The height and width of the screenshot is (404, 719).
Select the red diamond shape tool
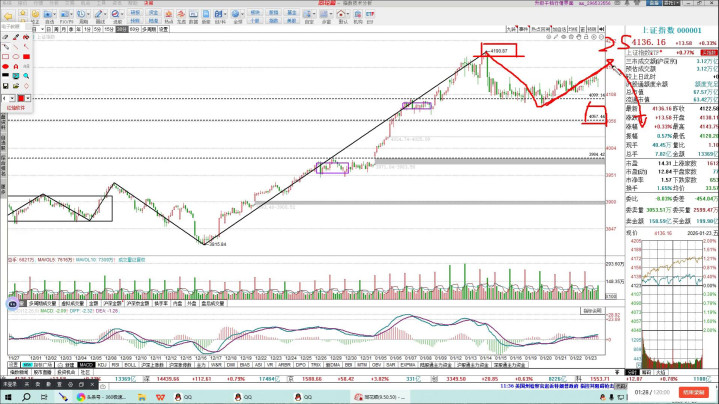[x=26, y=86]
